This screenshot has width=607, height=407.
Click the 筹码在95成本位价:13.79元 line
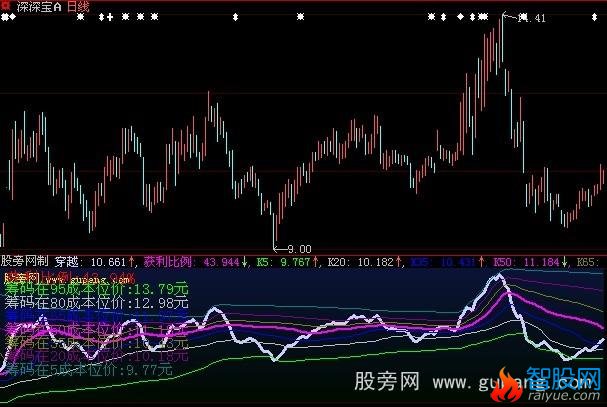(96, 289)
